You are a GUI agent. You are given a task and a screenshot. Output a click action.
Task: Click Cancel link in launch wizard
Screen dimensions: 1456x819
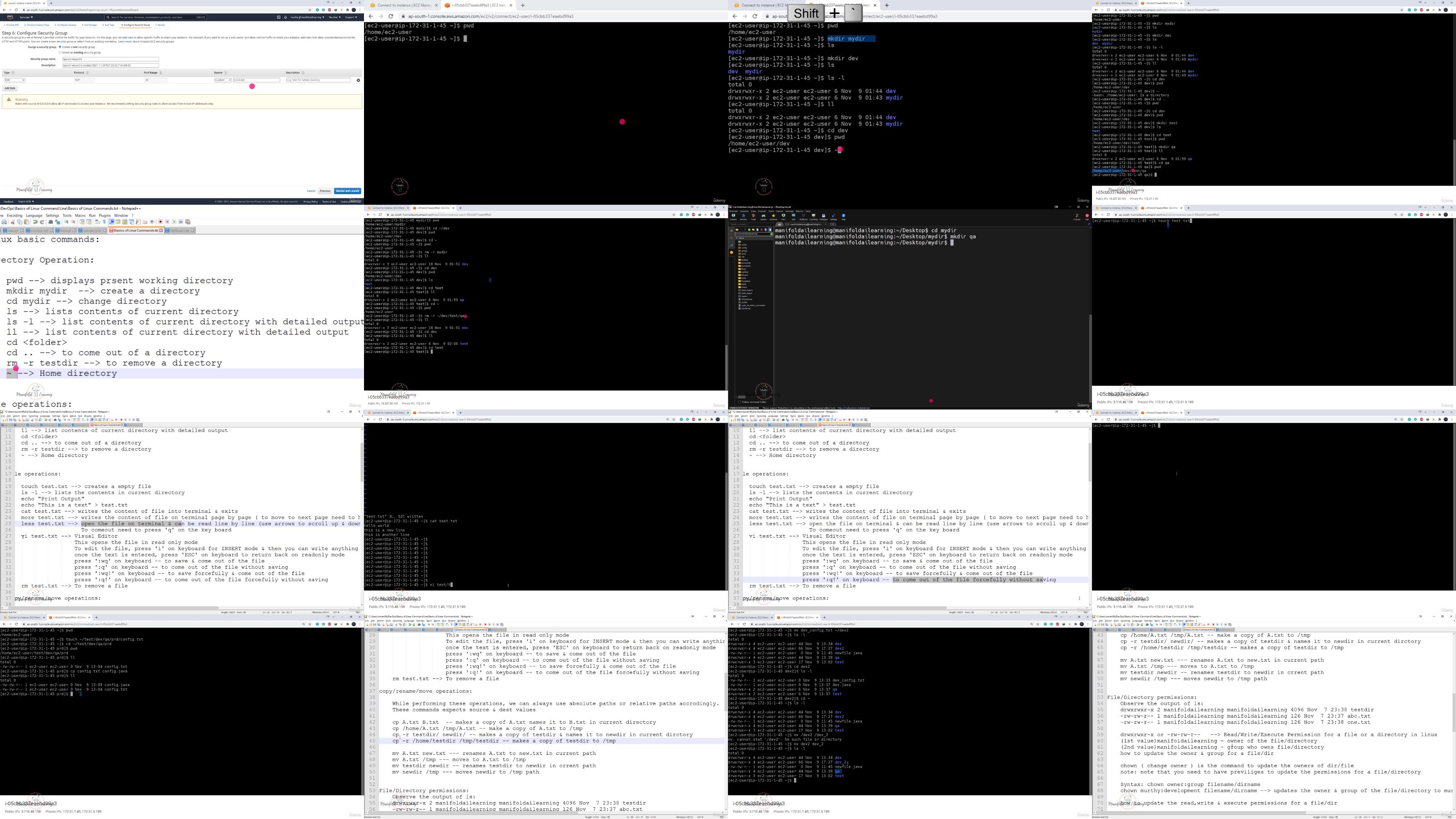[x=311, y=191]
